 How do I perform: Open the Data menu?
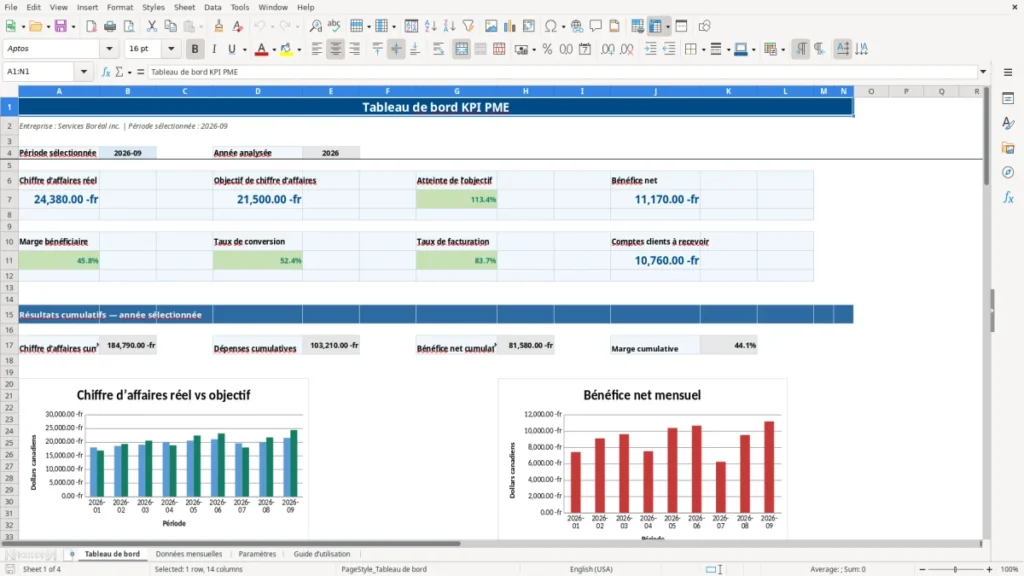point(212,7)
